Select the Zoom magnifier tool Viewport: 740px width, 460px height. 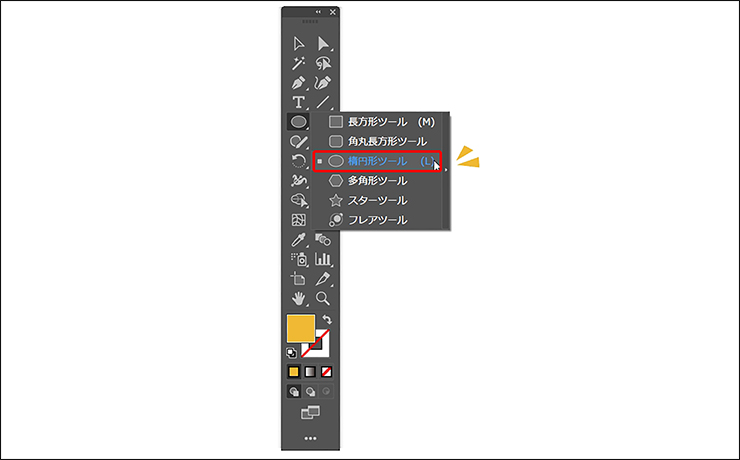pos(323,298)
